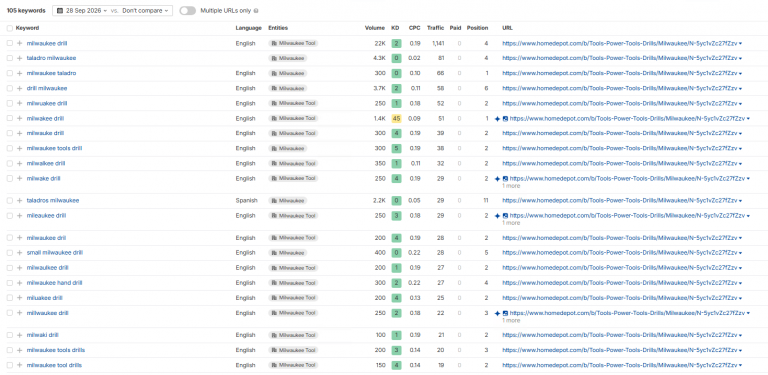768x375 pixels.
Task: Click 'Milwaukee Tool' entity chip in 'milwuakee drill' row
Action: 293,103
